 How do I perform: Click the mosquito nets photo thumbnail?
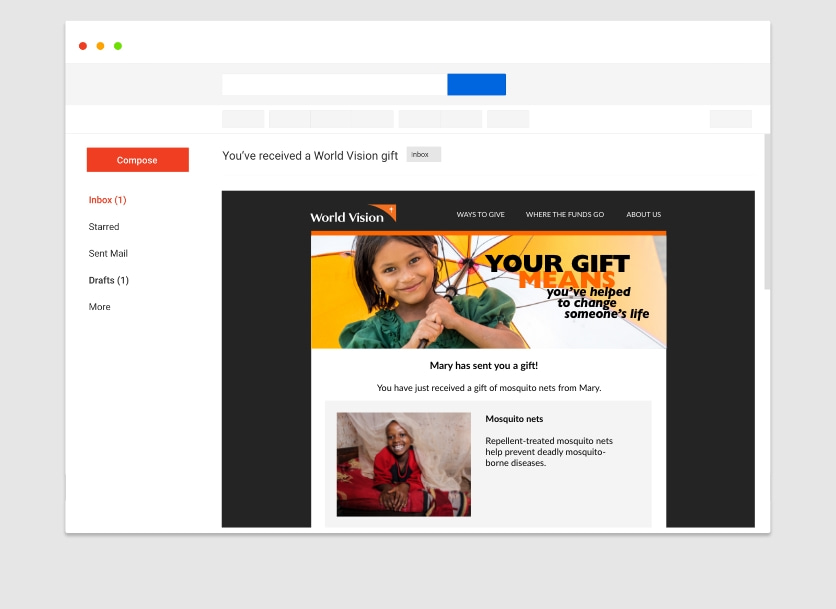tap(404, 464)
